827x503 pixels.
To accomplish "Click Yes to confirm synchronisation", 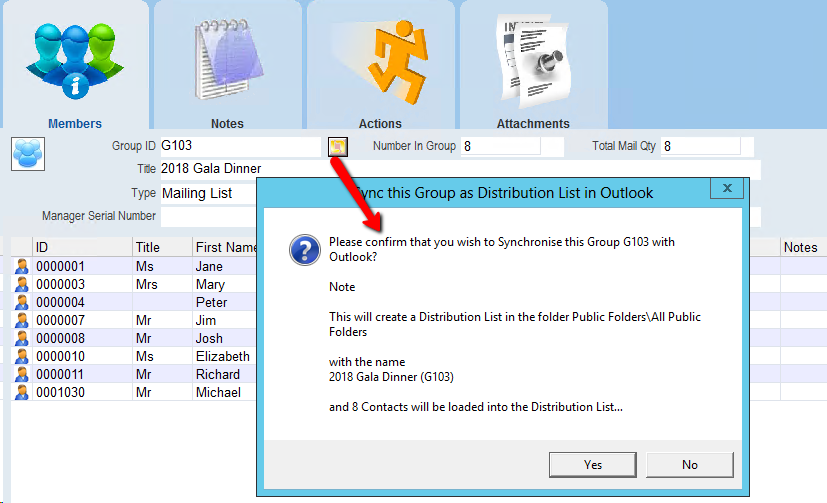I will [x=593, y=464].
